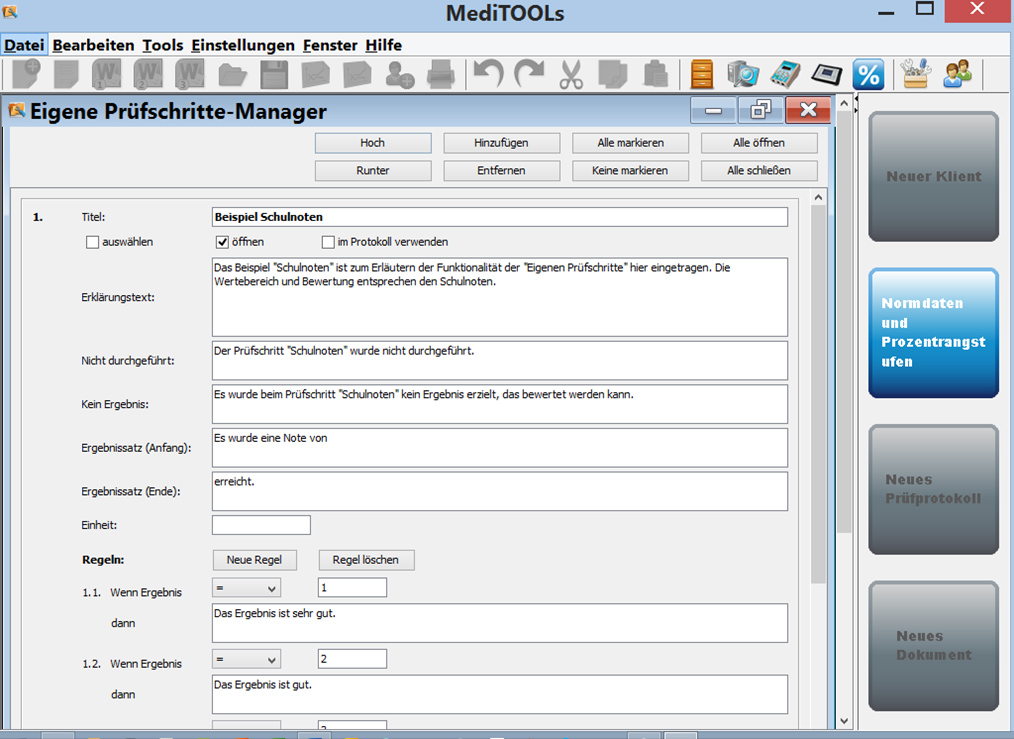1014x739 pixels.
Task: Open the Fenster menu
Action: tap(330, 45)
